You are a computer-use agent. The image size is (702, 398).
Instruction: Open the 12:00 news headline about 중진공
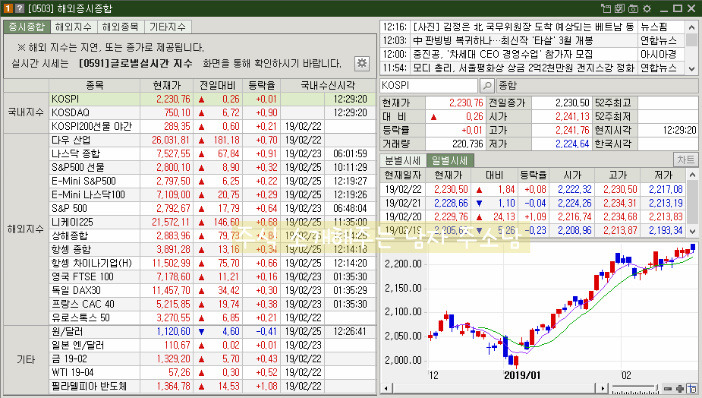(502, 54)
